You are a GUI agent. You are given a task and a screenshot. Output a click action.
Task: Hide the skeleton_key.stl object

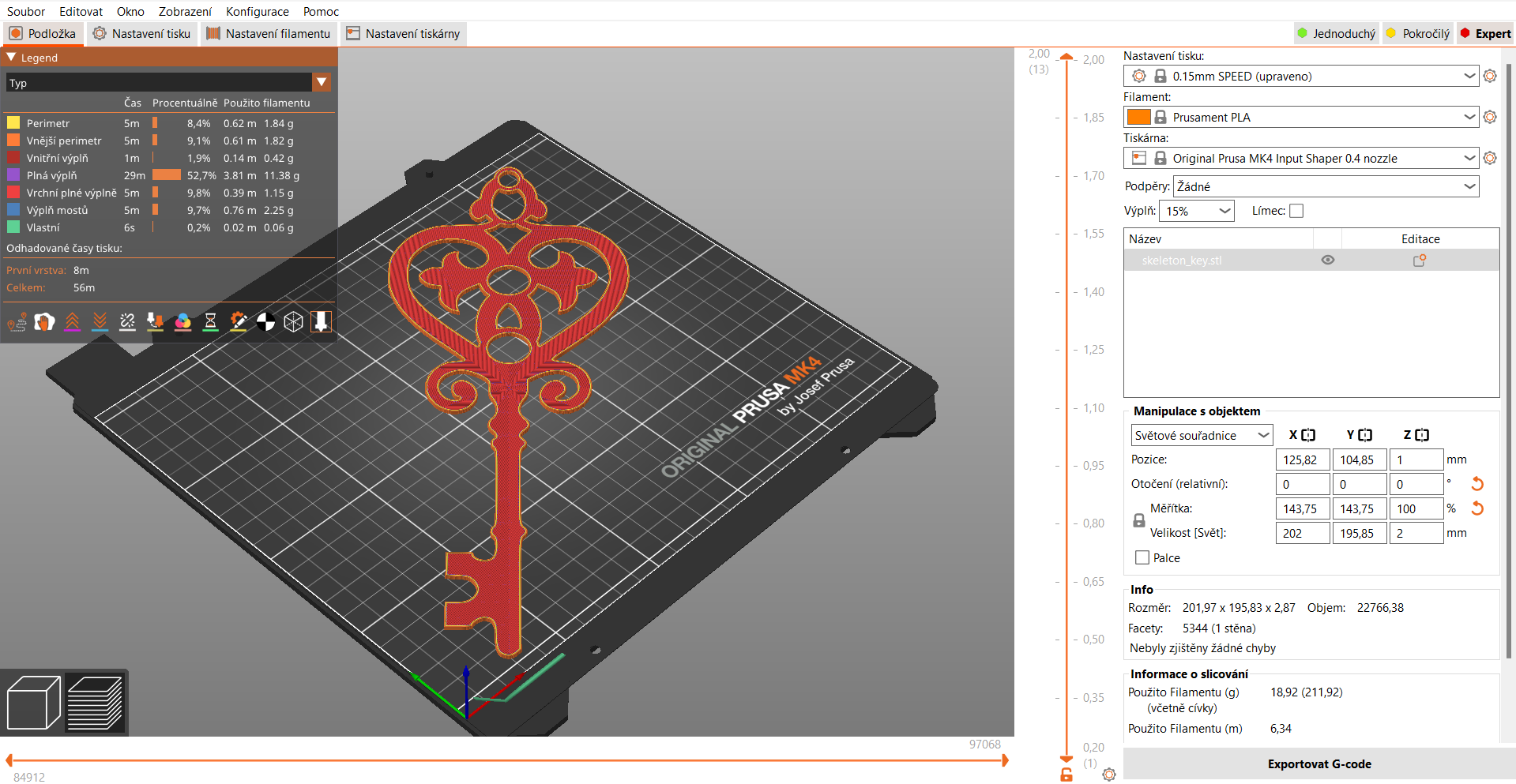tap(1327, 260)
